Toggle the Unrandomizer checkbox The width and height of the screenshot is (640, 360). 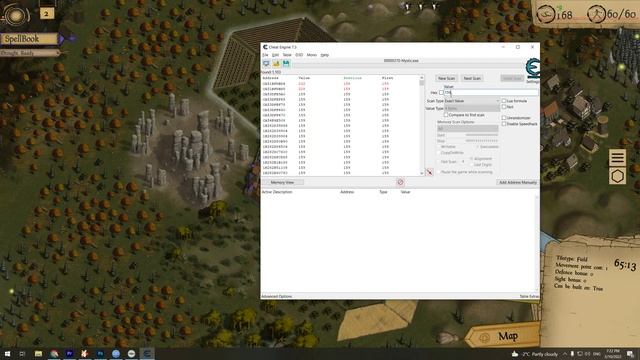[504, 118]
